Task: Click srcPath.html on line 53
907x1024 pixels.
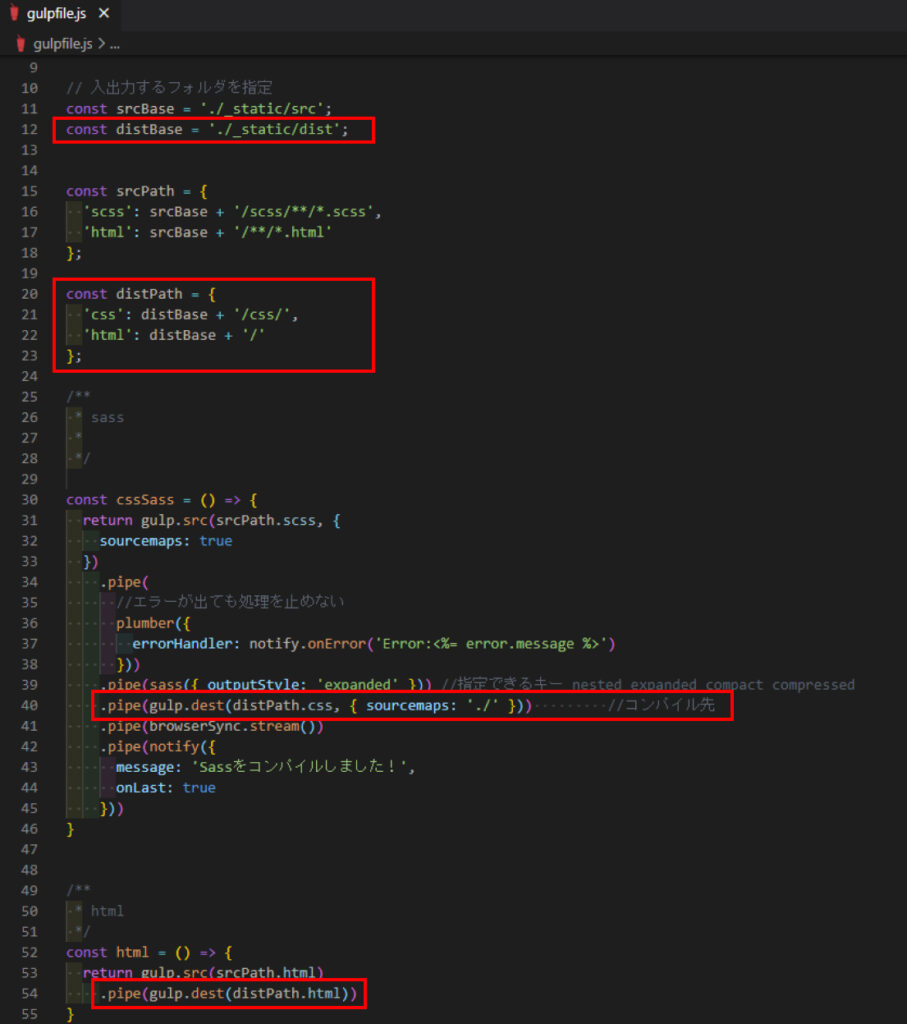Action: click(266, 972)
